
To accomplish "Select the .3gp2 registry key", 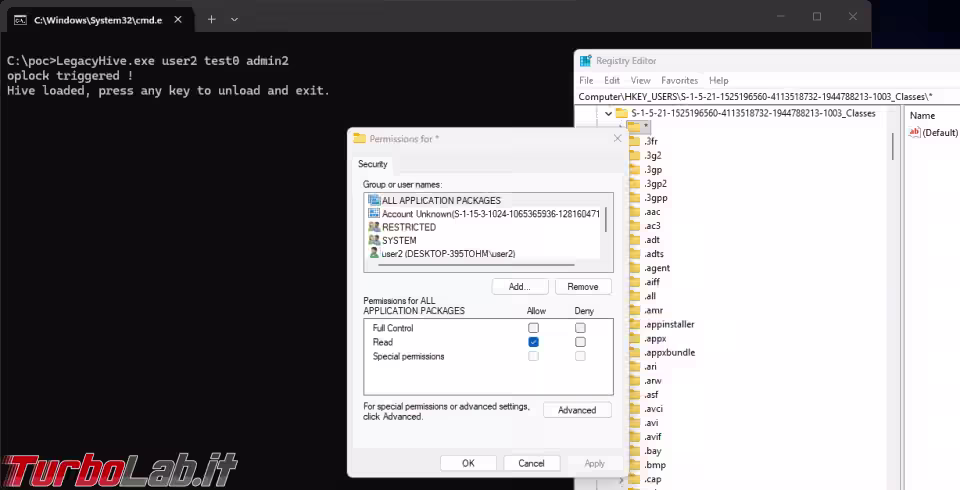I will (x=655, y=184).
